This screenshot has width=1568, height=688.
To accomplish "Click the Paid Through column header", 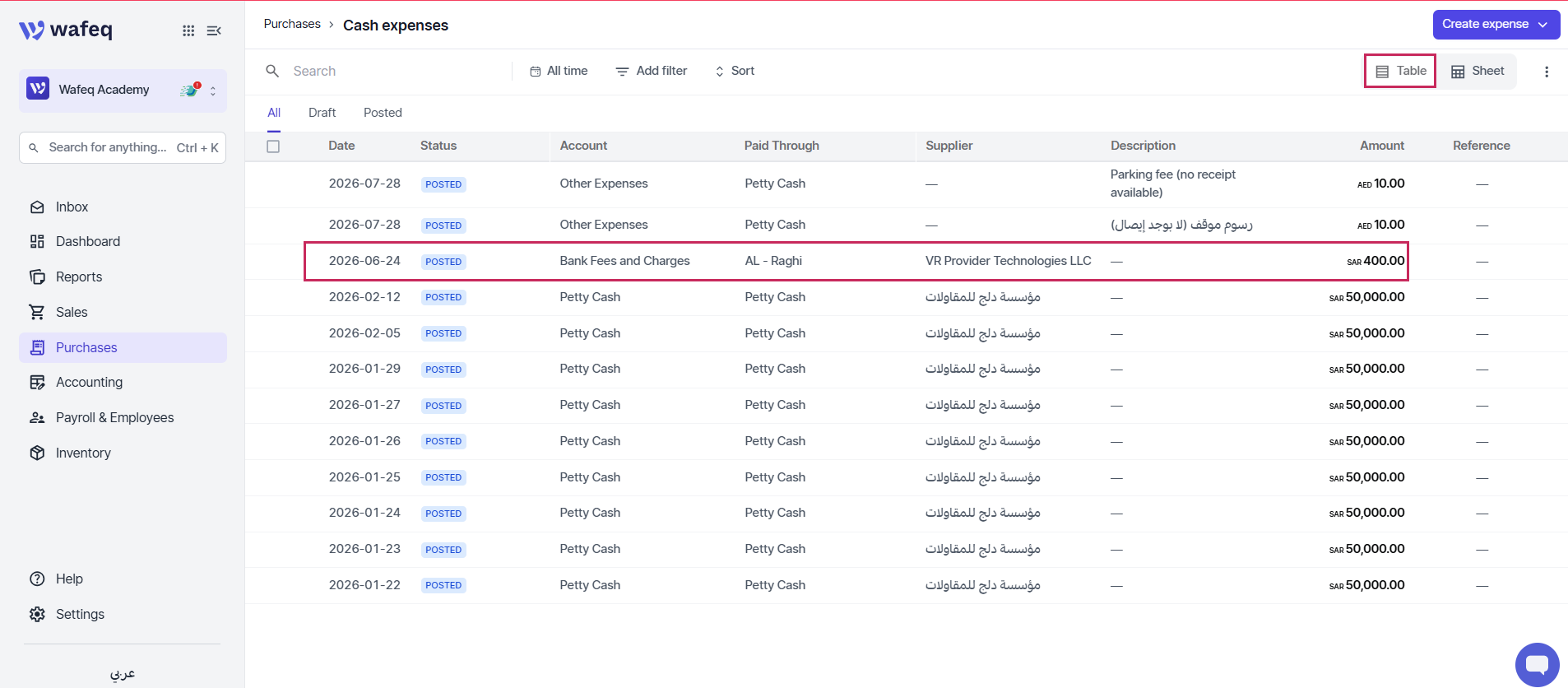I will coord(782,146).
